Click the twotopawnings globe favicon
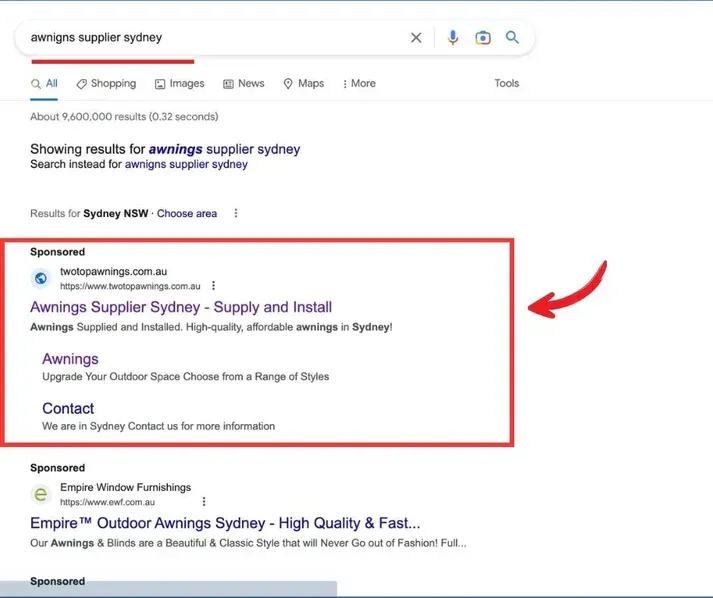 click(x=41, y=278)
